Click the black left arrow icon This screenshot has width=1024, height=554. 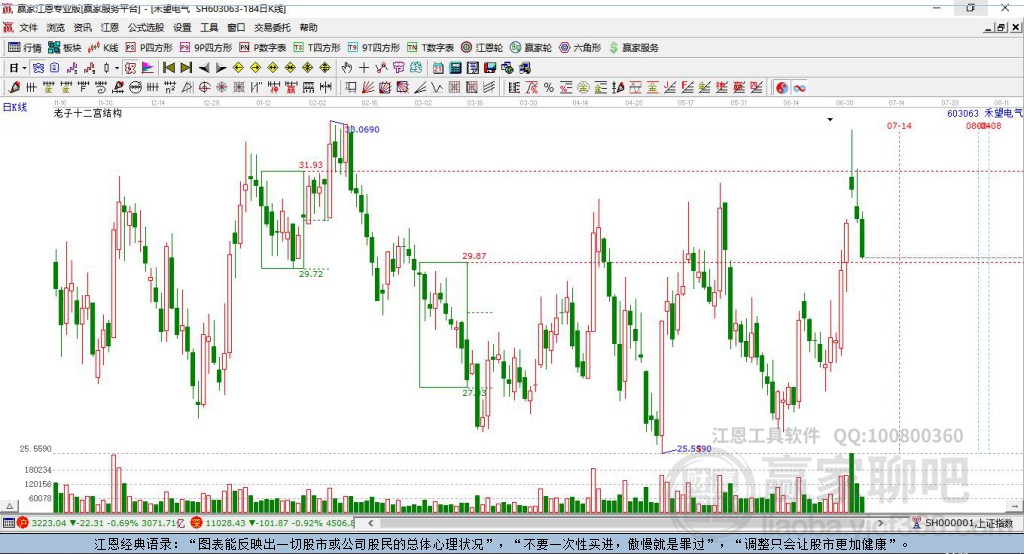[204, 68]
